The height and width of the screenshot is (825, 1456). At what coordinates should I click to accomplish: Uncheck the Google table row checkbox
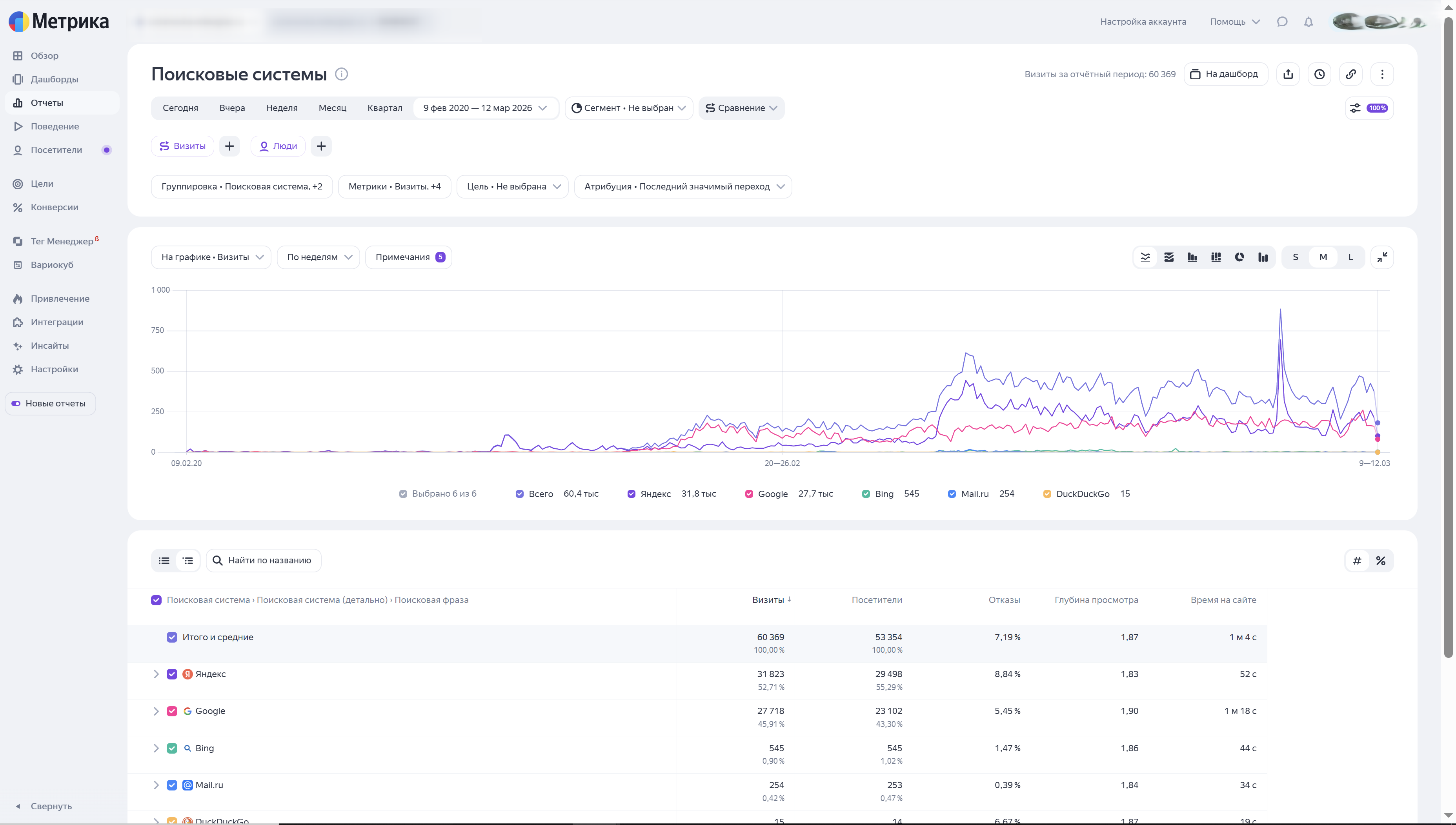[172, 711]
